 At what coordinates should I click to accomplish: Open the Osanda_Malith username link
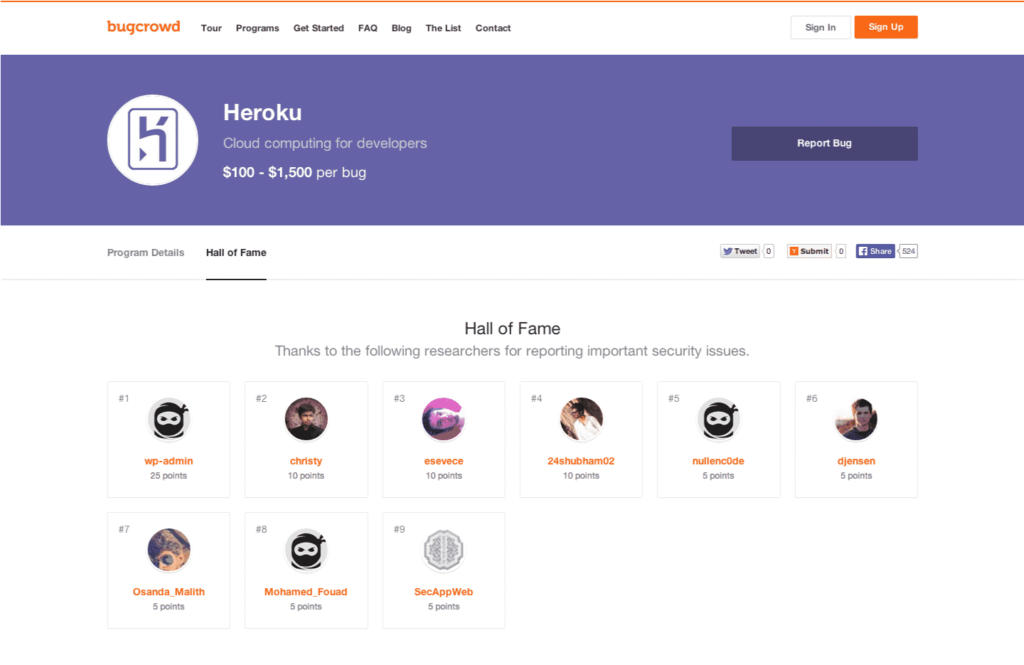click(169, 592)
